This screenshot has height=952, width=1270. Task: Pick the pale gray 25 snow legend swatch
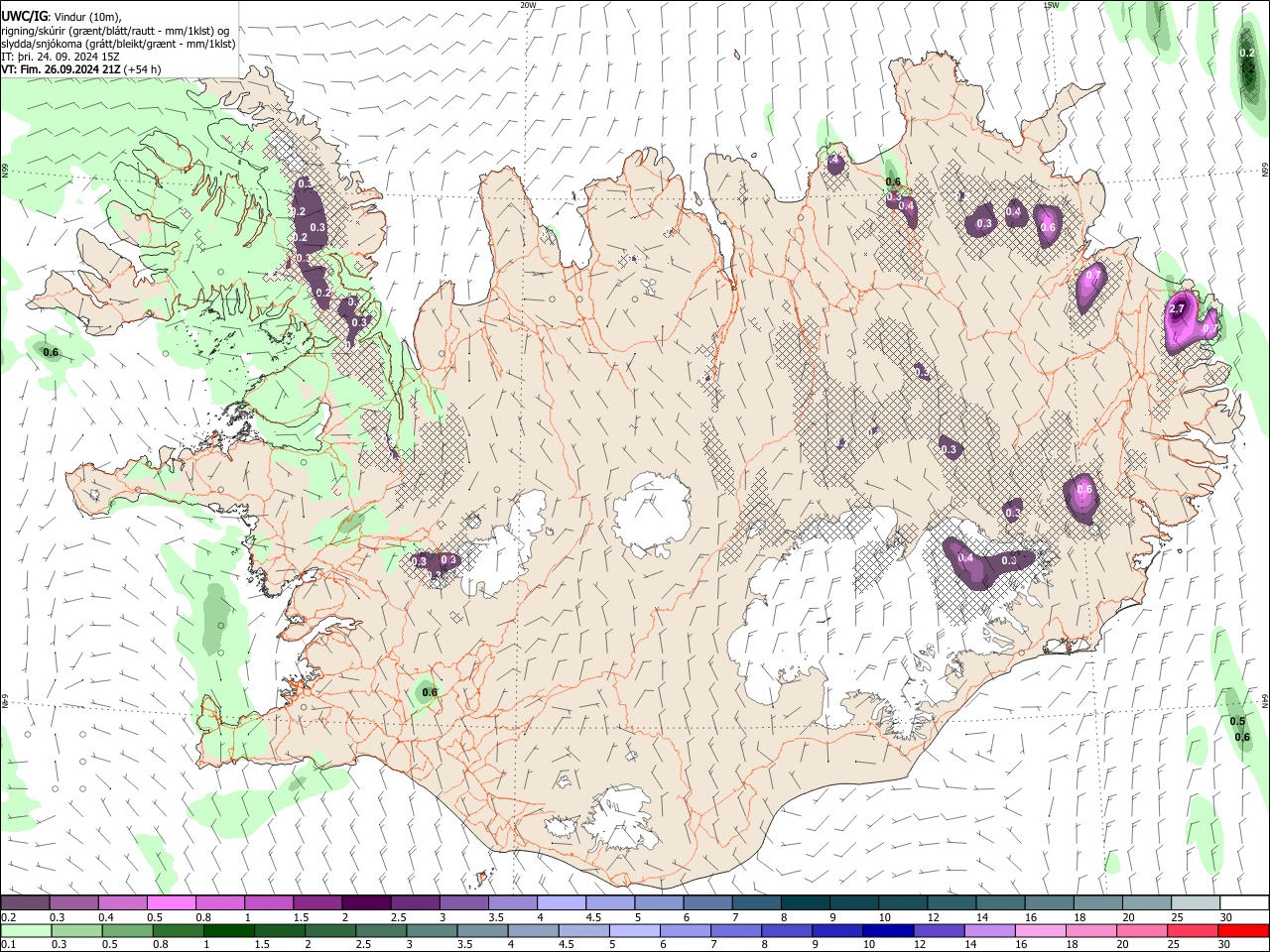(1195, 903)
